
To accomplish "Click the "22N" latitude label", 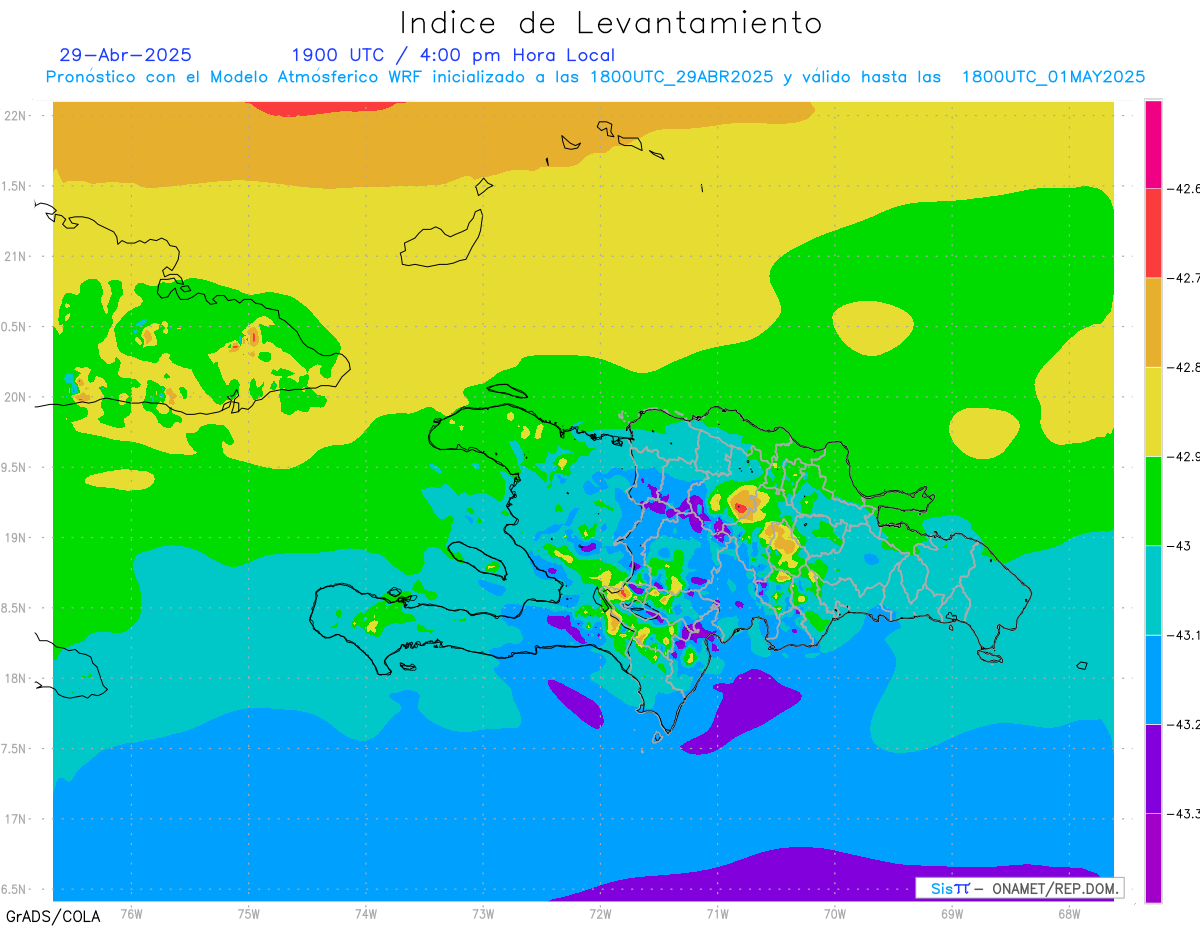I will 17,115.
